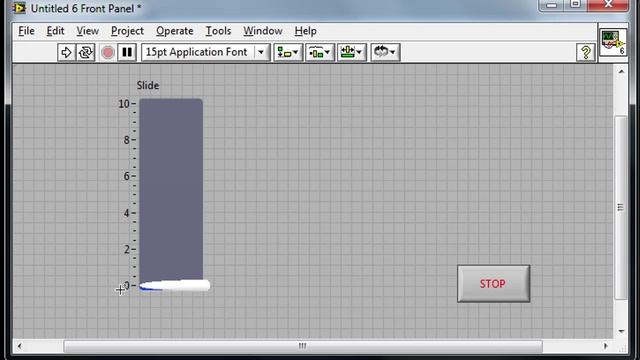
Task: Click the Slide label text
Action: pos(148,86)
